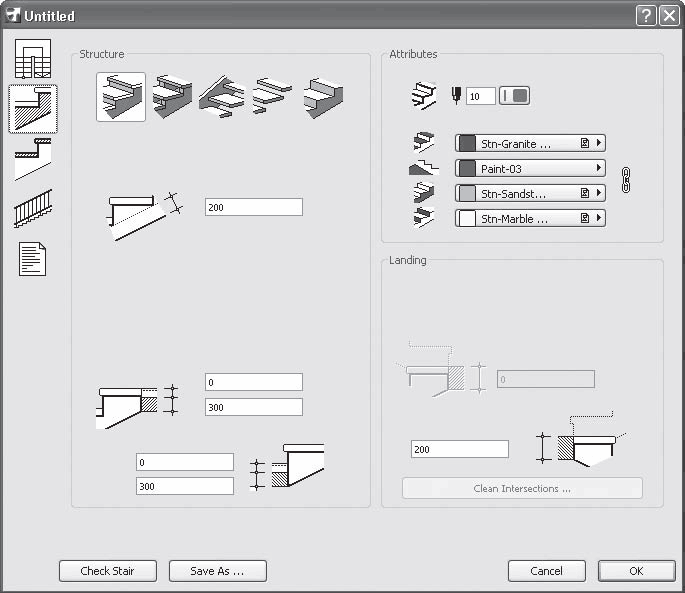This screenshot has height=593, width=685.
Task: Open the Stn-Granite material dropdown
Action: (x=530, y=143)
